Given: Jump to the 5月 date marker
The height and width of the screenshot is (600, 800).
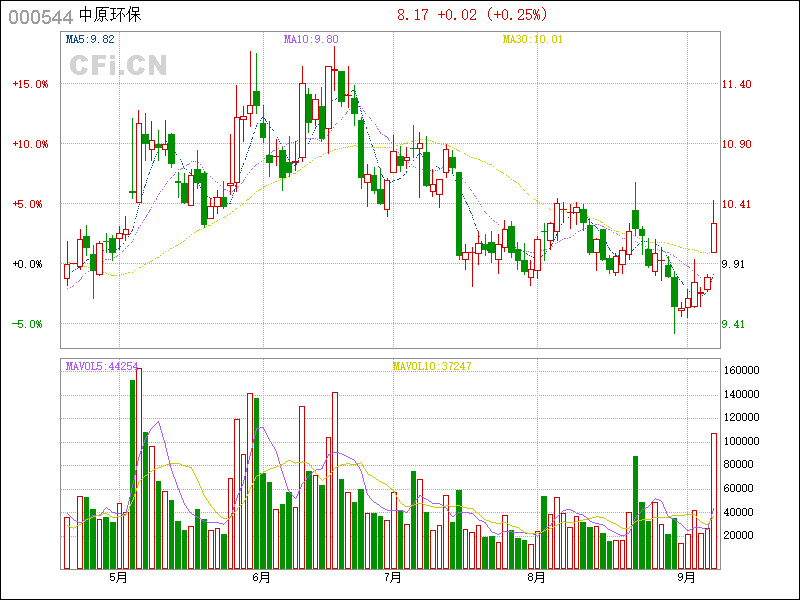Looking at the screenshot, I should pos(119,578).
